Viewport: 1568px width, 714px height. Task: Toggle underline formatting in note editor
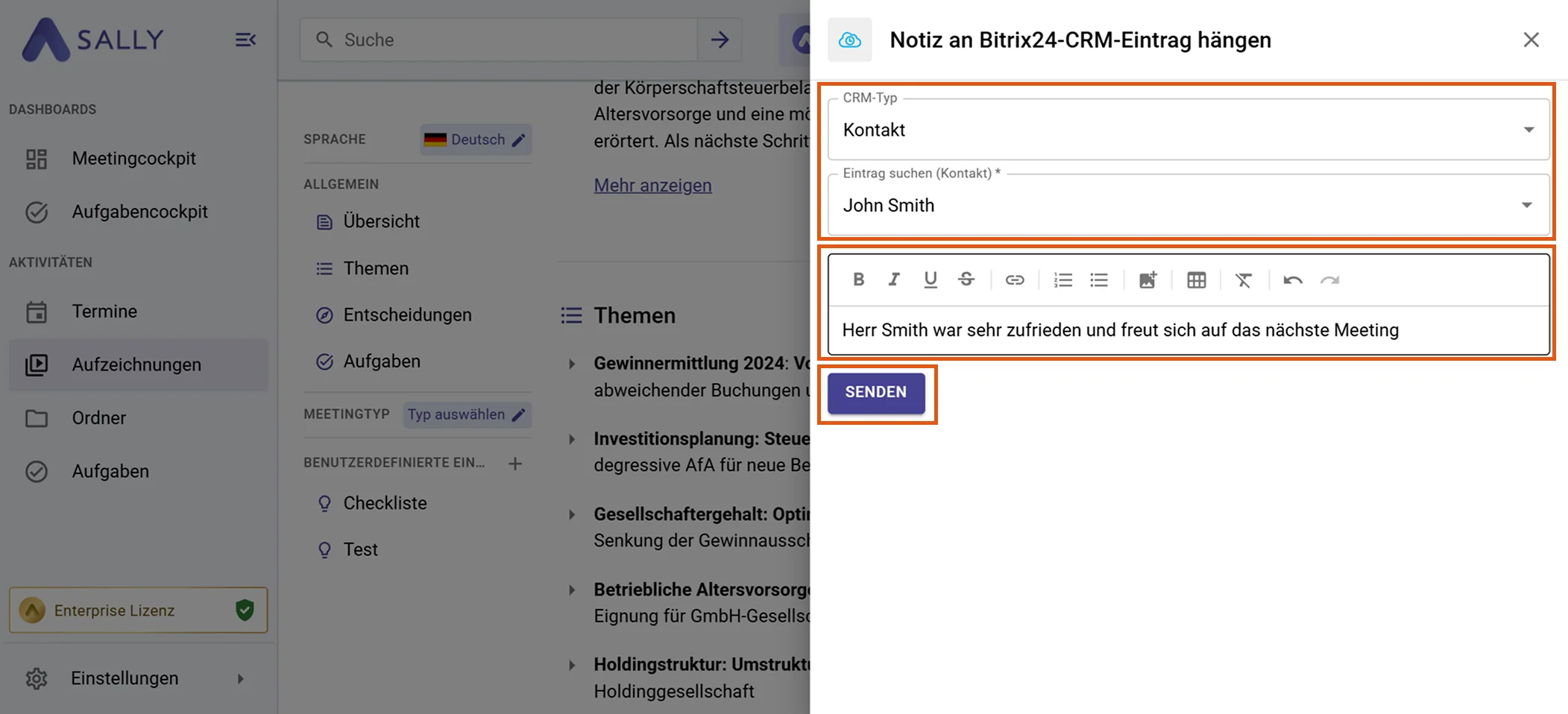pyautogui.click(x=931, y=279)
